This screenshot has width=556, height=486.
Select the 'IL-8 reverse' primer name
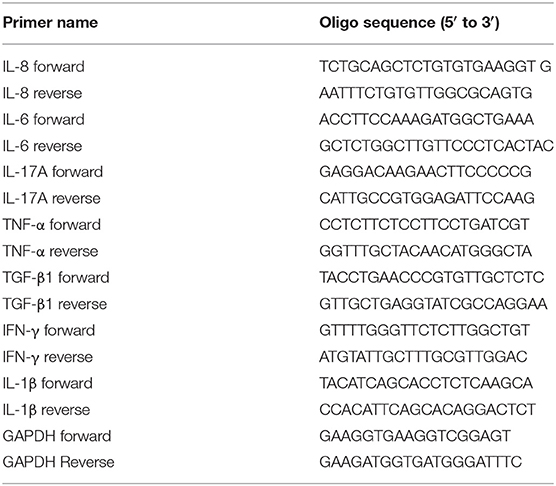[42, 93]
